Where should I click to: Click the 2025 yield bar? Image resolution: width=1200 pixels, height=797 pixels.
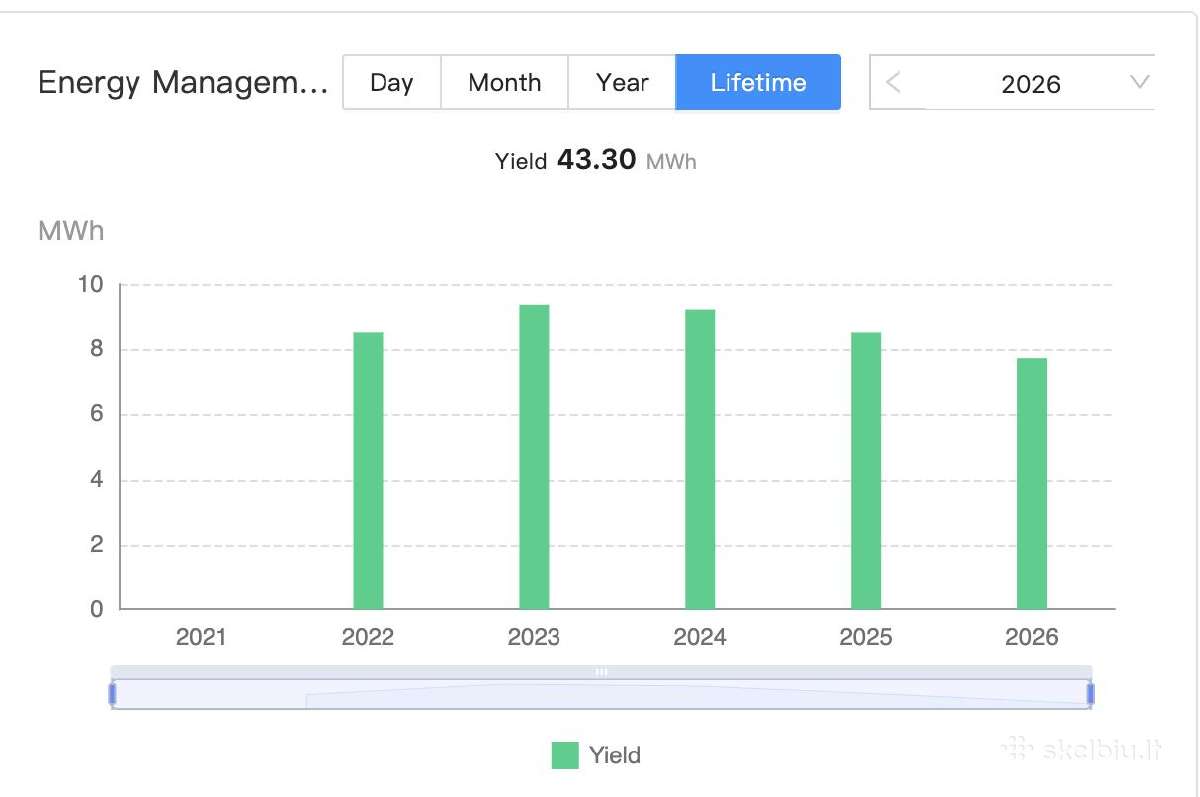tap(866, 470)
